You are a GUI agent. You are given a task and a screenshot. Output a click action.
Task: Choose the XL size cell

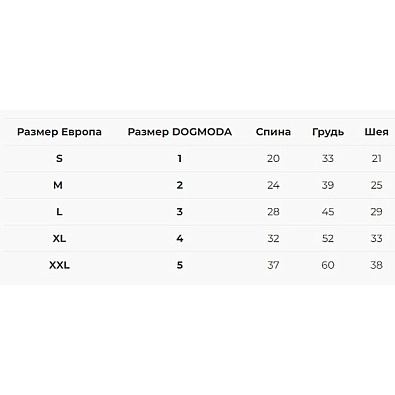(59, 238)
